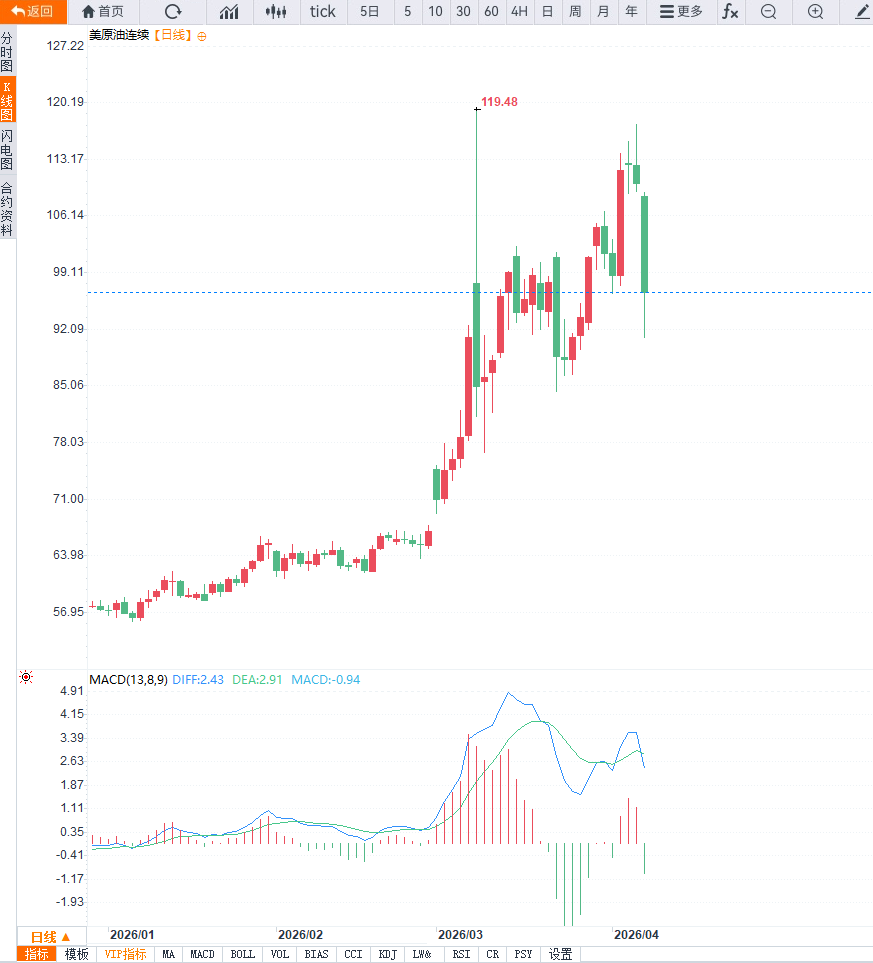This screenshot has width=873, height=963.
Task: Open the trend line chart icon
Action: click(229, 12)
